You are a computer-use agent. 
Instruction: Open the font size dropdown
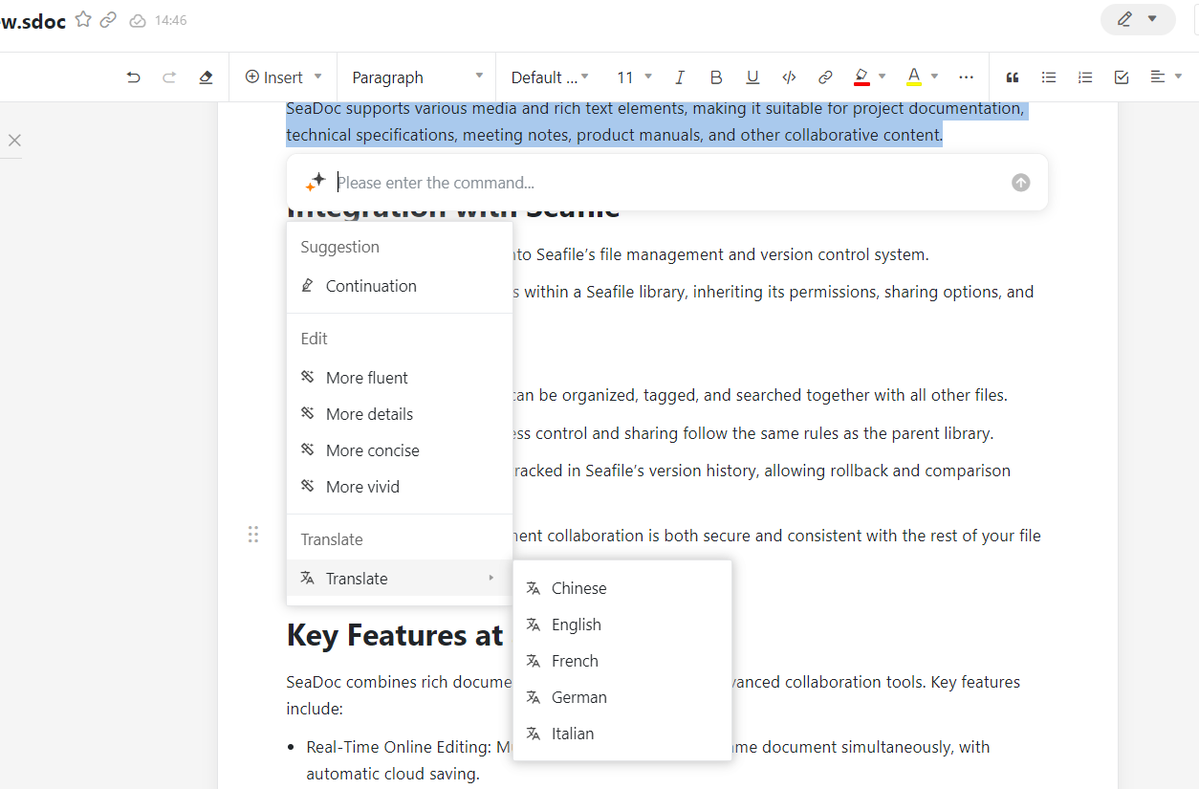[x=634, y=77]
